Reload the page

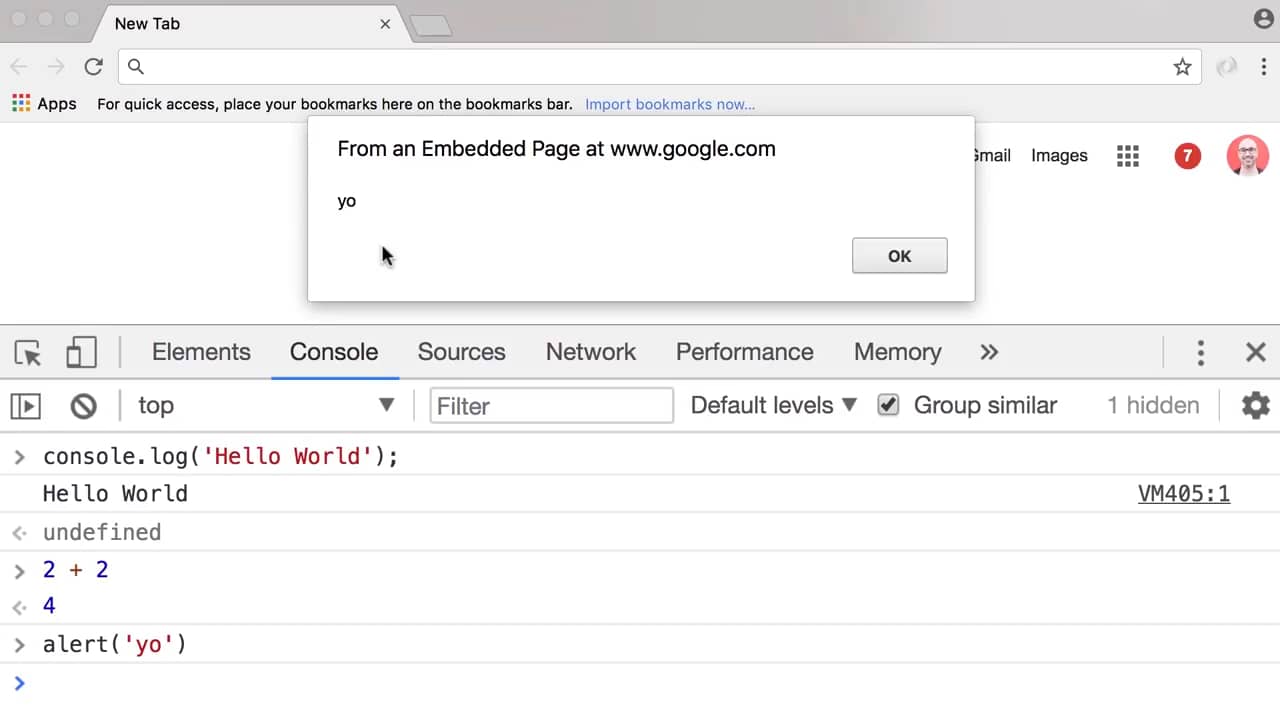point(94,67)
